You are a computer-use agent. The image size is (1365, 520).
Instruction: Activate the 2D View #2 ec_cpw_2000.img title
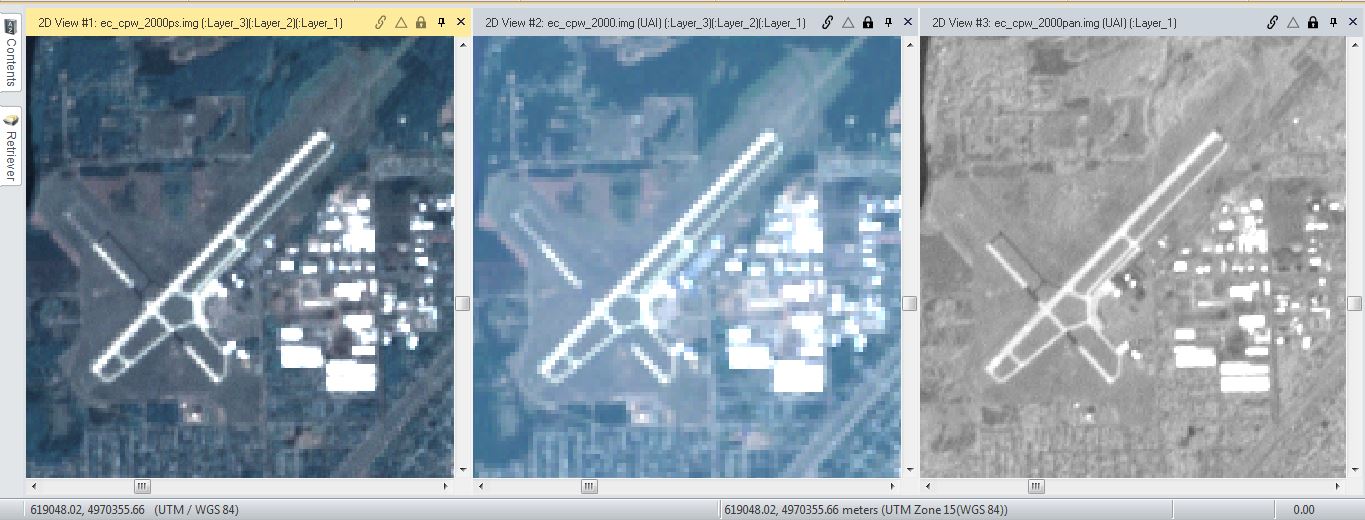click(x=645, y=22)
